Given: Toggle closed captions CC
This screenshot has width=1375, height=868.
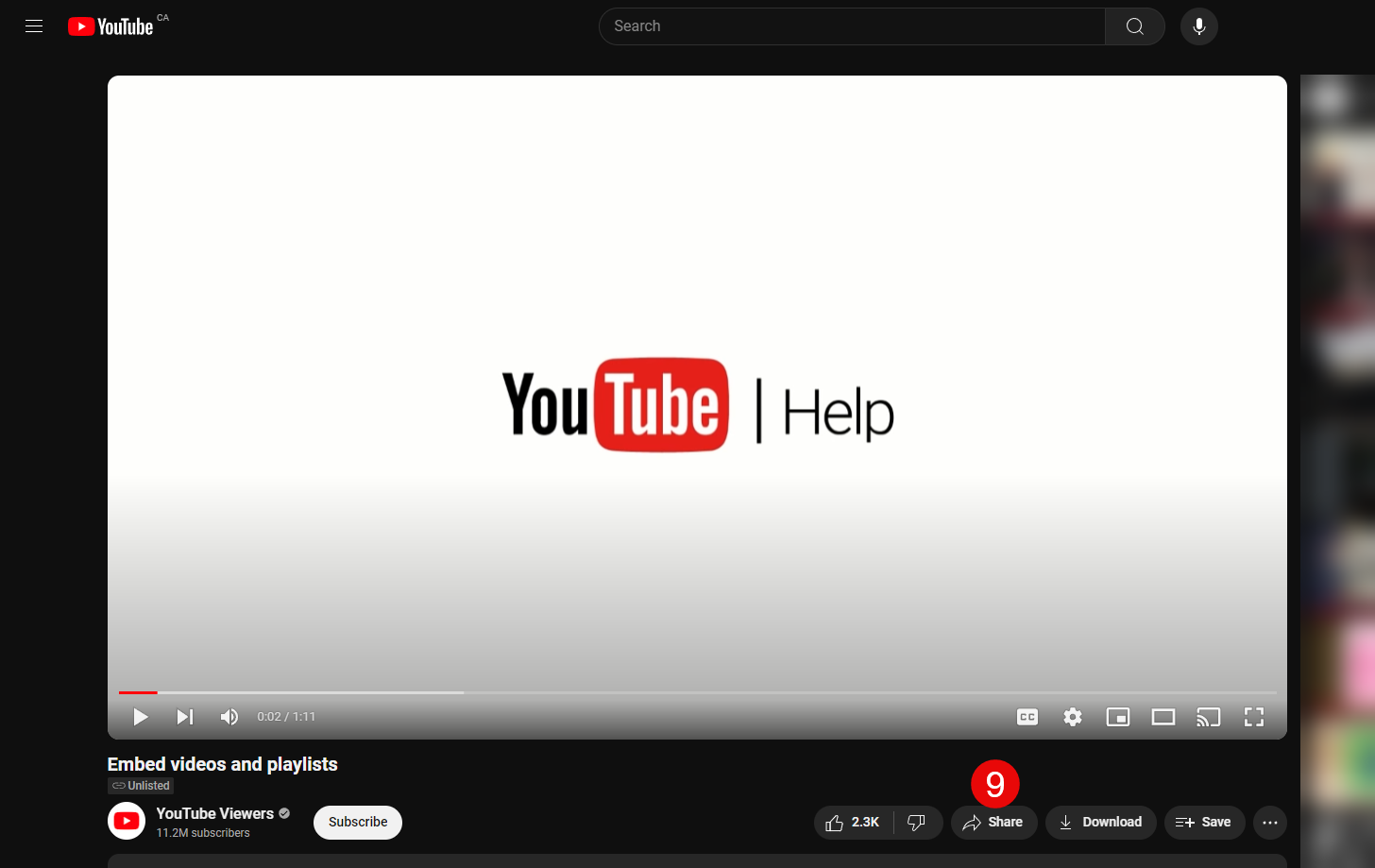Looking at the screenshot, I should [x=1027, y=717].
